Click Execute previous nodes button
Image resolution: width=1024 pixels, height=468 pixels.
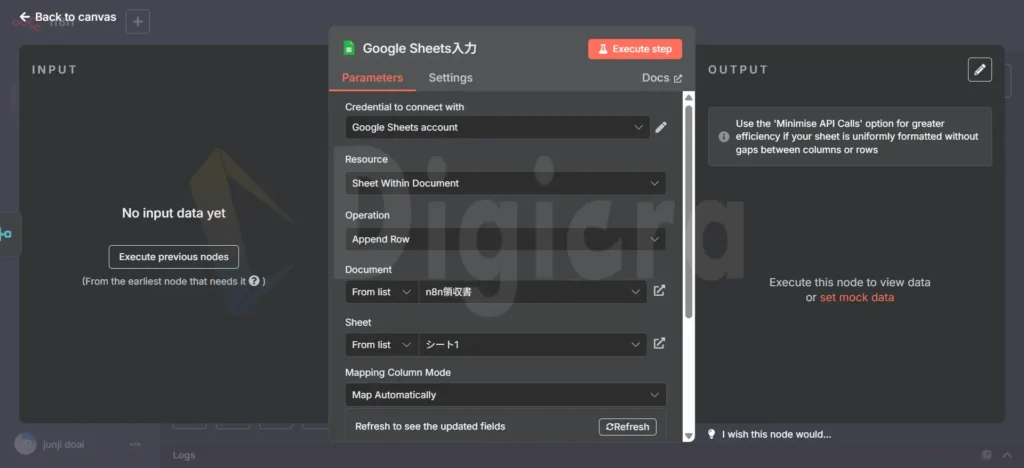pyautogui.click(x=174, y=257)
